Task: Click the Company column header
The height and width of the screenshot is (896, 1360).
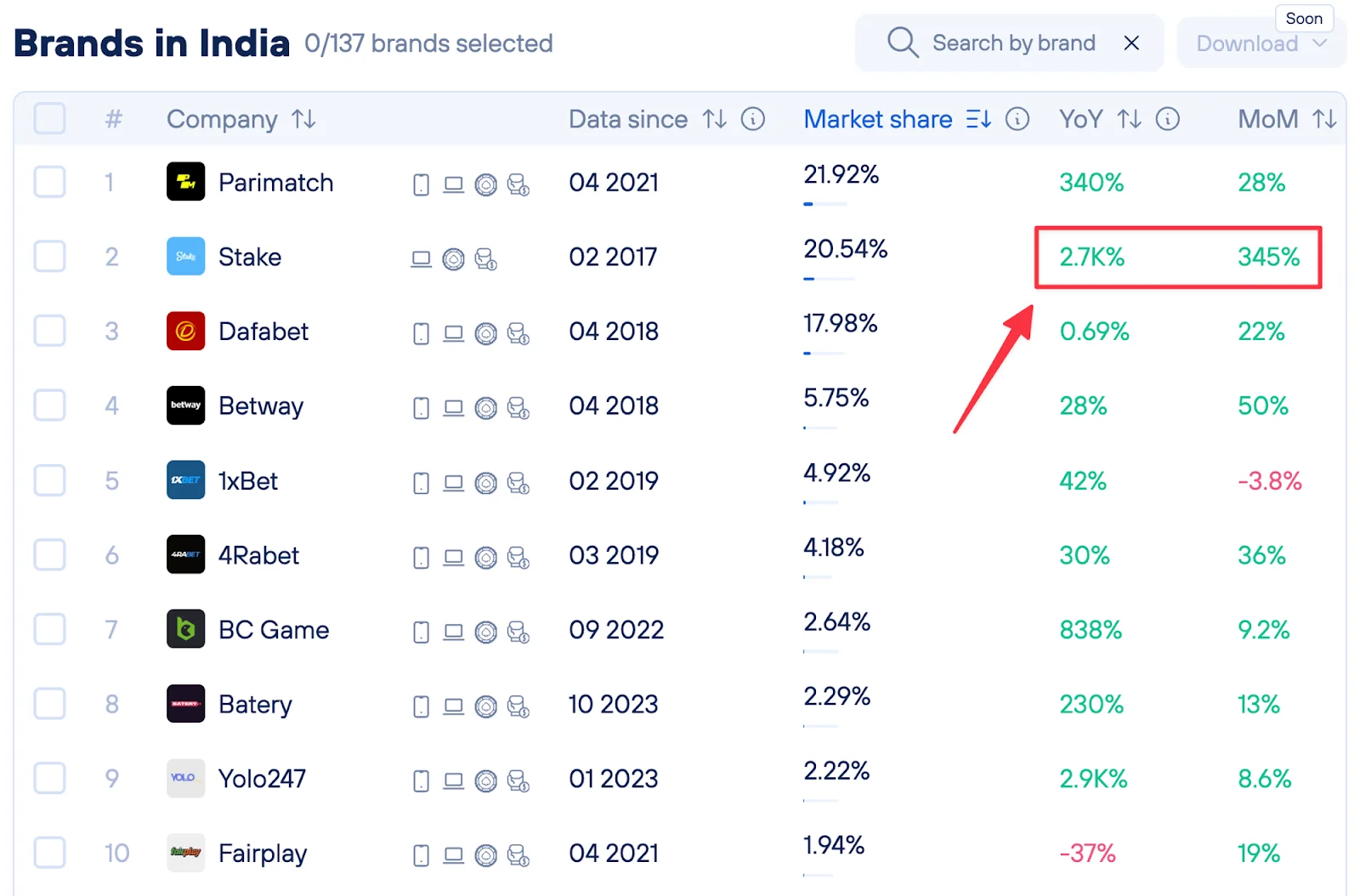Action: (222, 119)
